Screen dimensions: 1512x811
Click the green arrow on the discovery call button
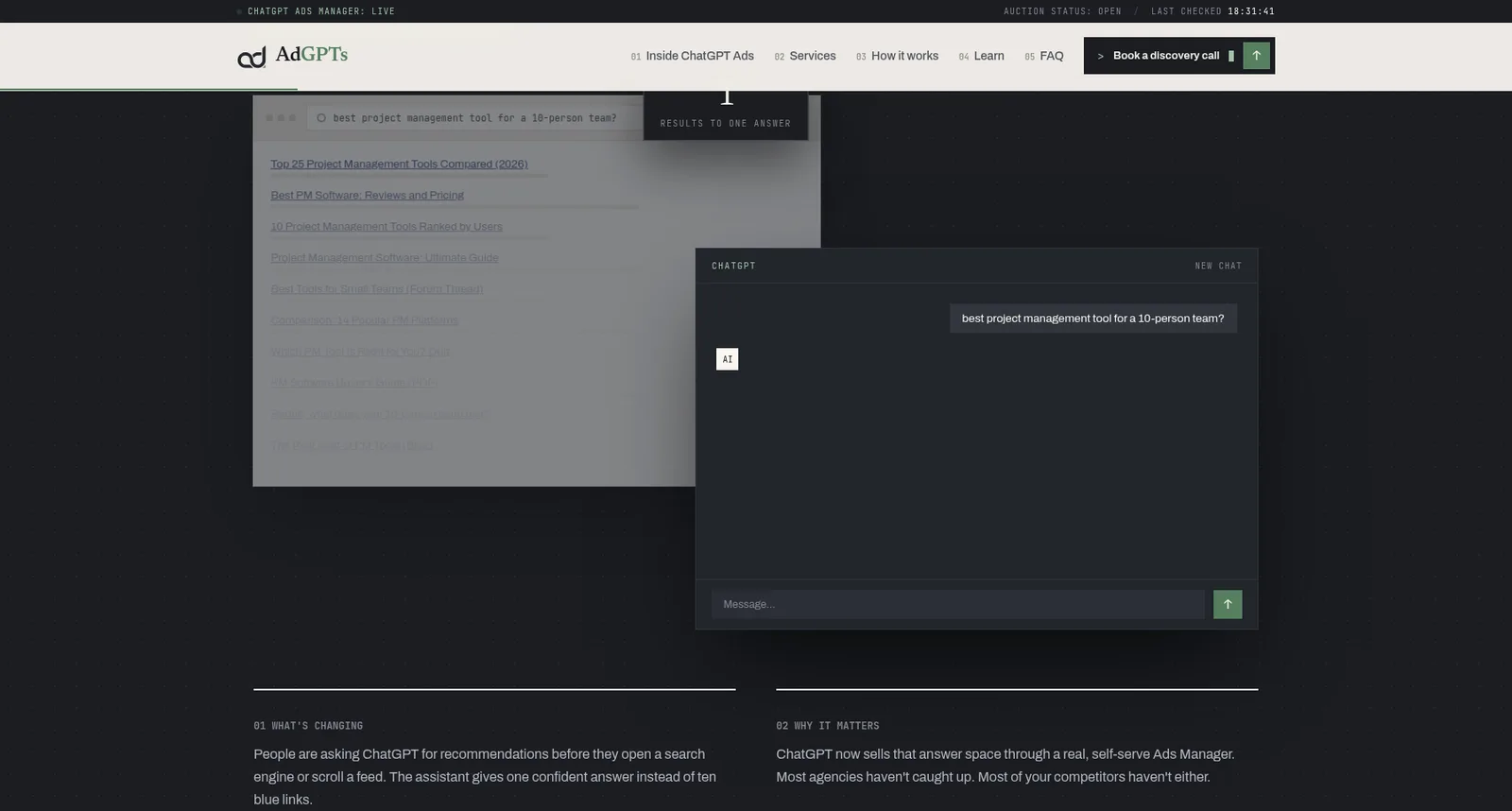[1256, 56]
